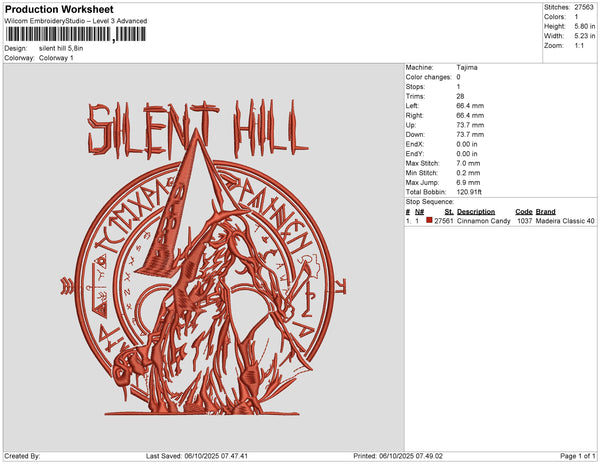The image size is (600, 464).
Task: Click the Left value '66.4 mm'
Action: coord(470,106)
